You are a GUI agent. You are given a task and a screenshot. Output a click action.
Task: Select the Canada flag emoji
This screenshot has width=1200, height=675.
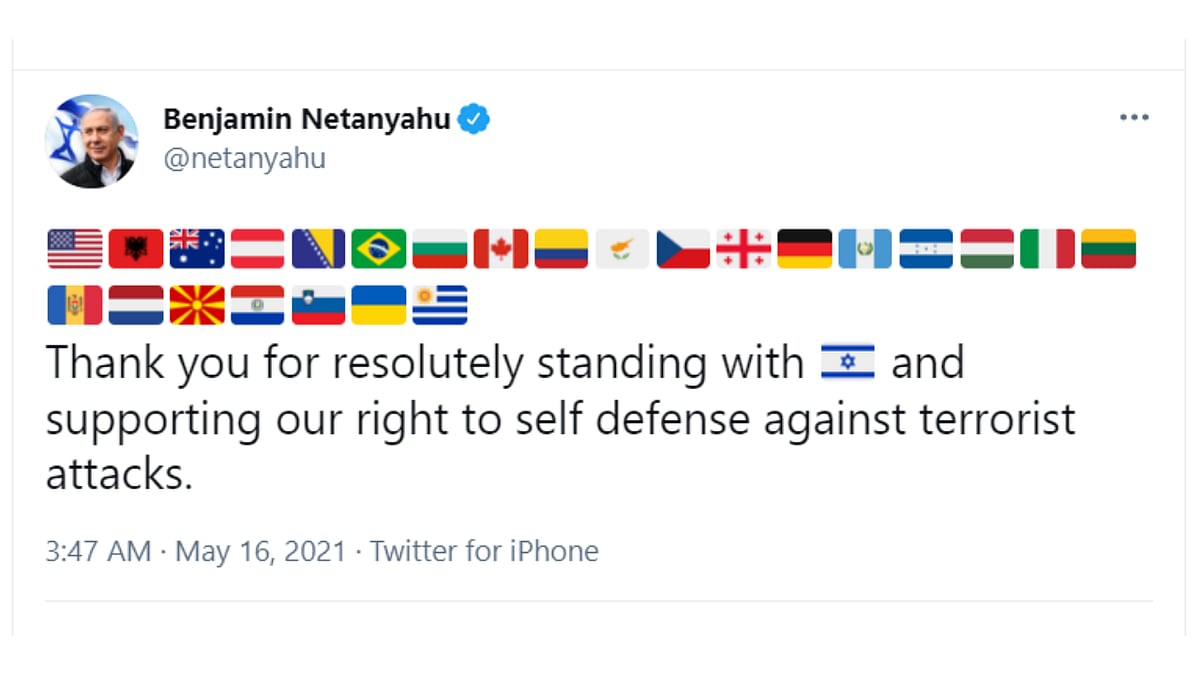[500, 249]
